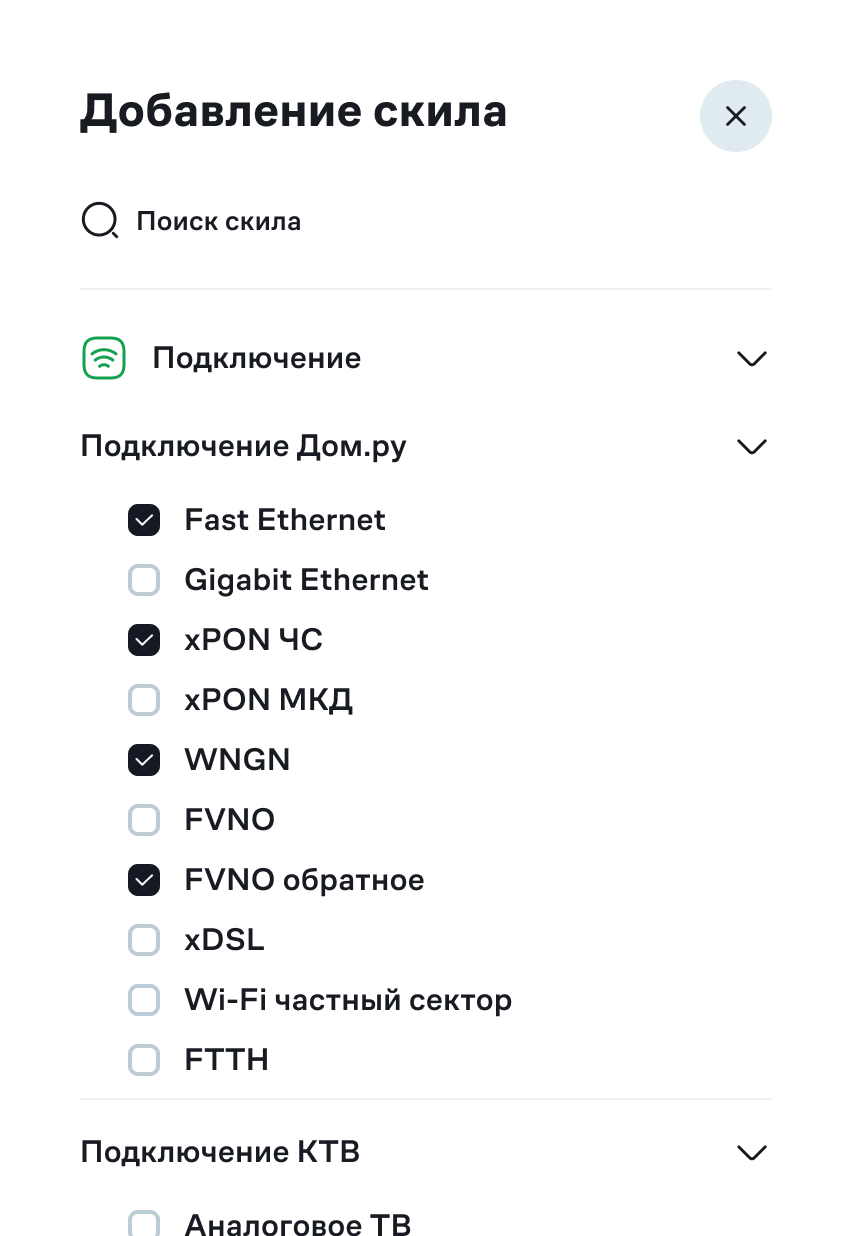Check the xPON МКД checkbox
852x1236 pixels.
(x=144, y=700)
